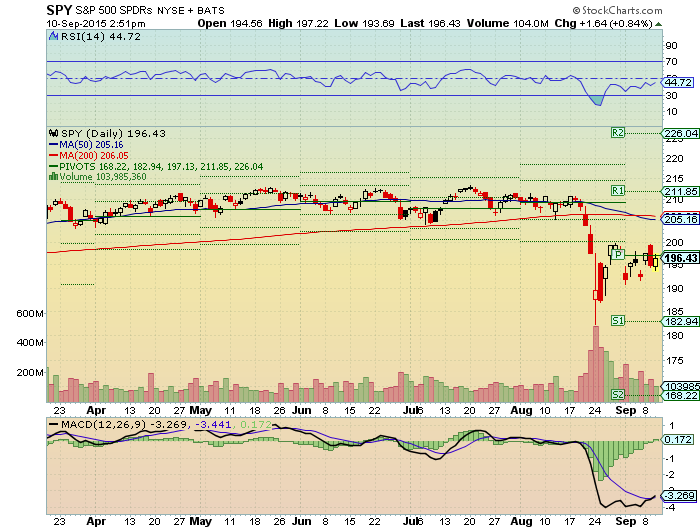Viewport: 700px width, 530px height.
Task: Click the 'RSI(14) 44.72' legend text
Action: tap(101, 37)
